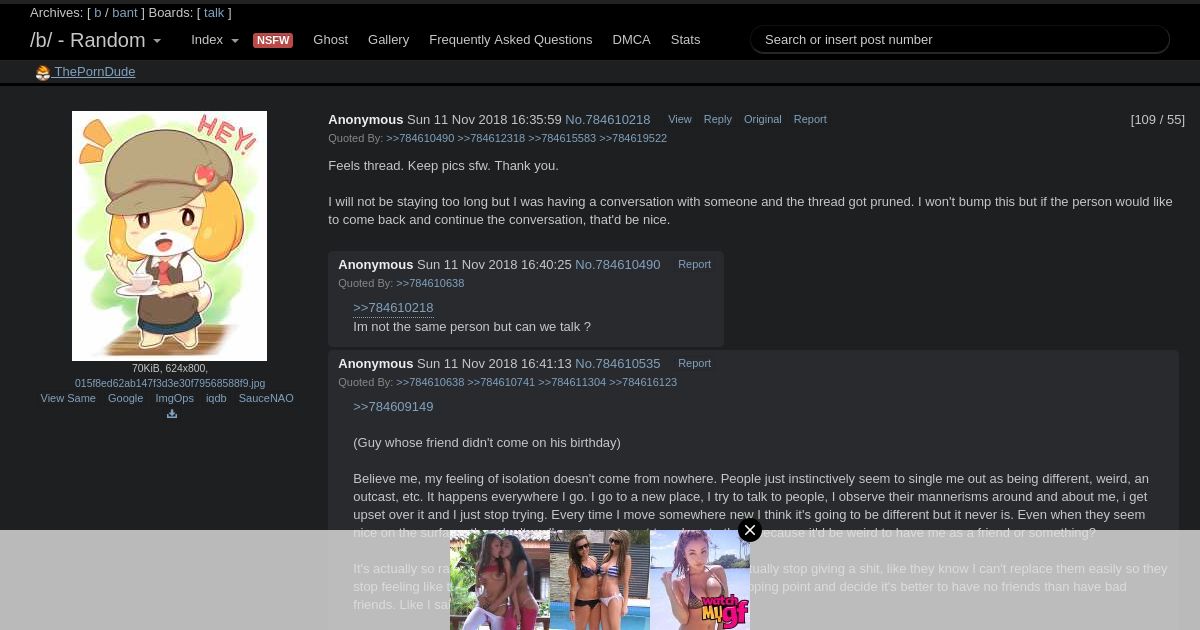Click ThePornDude text link
The height and width of the screenshot is (630, 1200).
pos(95,72)
